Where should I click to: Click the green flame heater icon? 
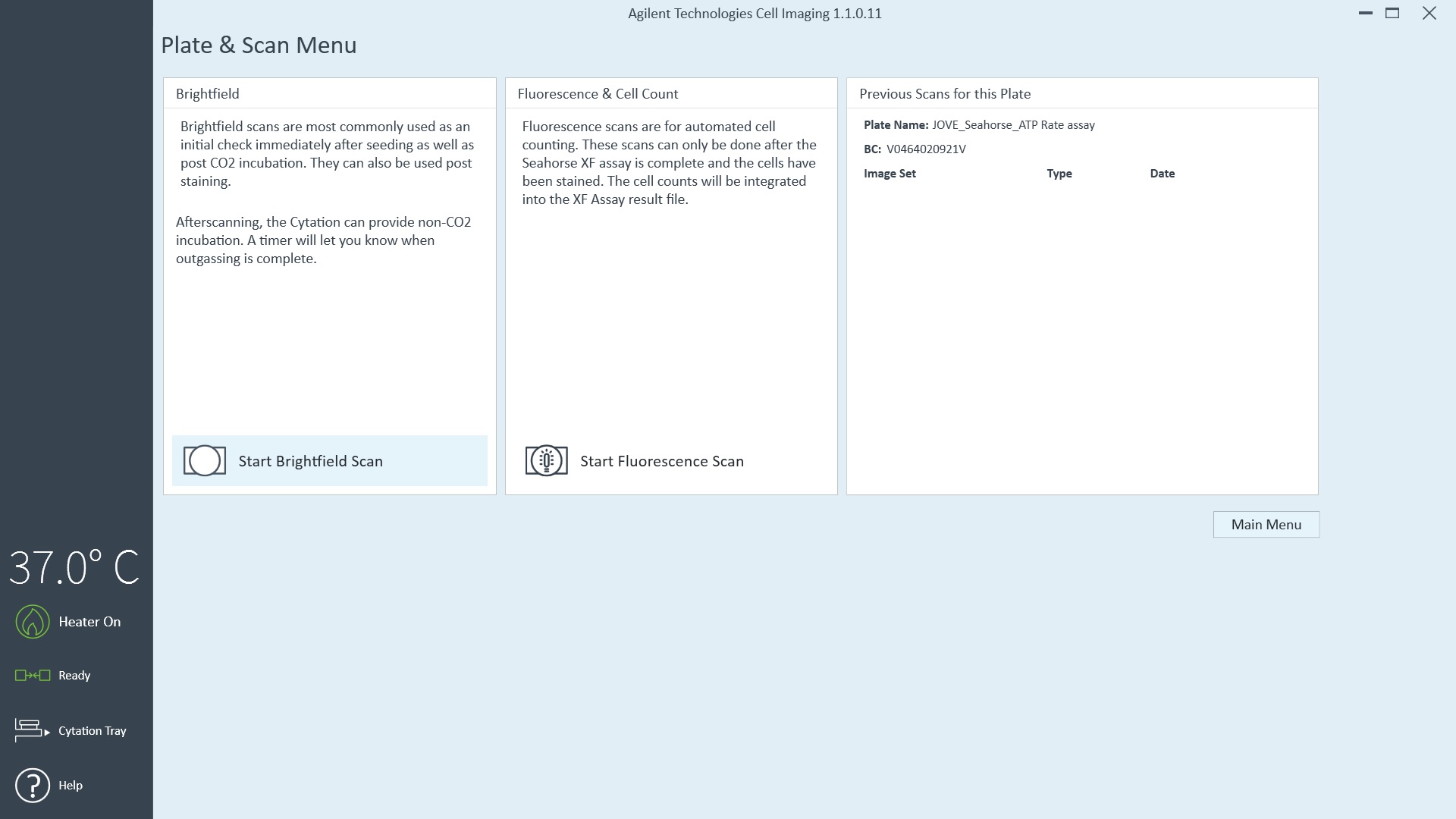[x=33, y=622]
